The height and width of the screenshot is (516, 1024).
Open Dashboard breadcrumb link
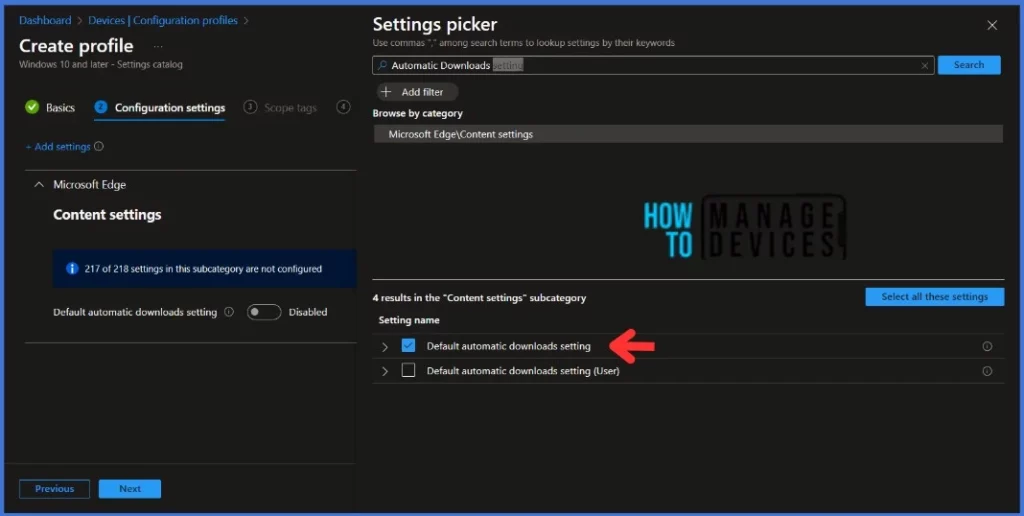45,20
